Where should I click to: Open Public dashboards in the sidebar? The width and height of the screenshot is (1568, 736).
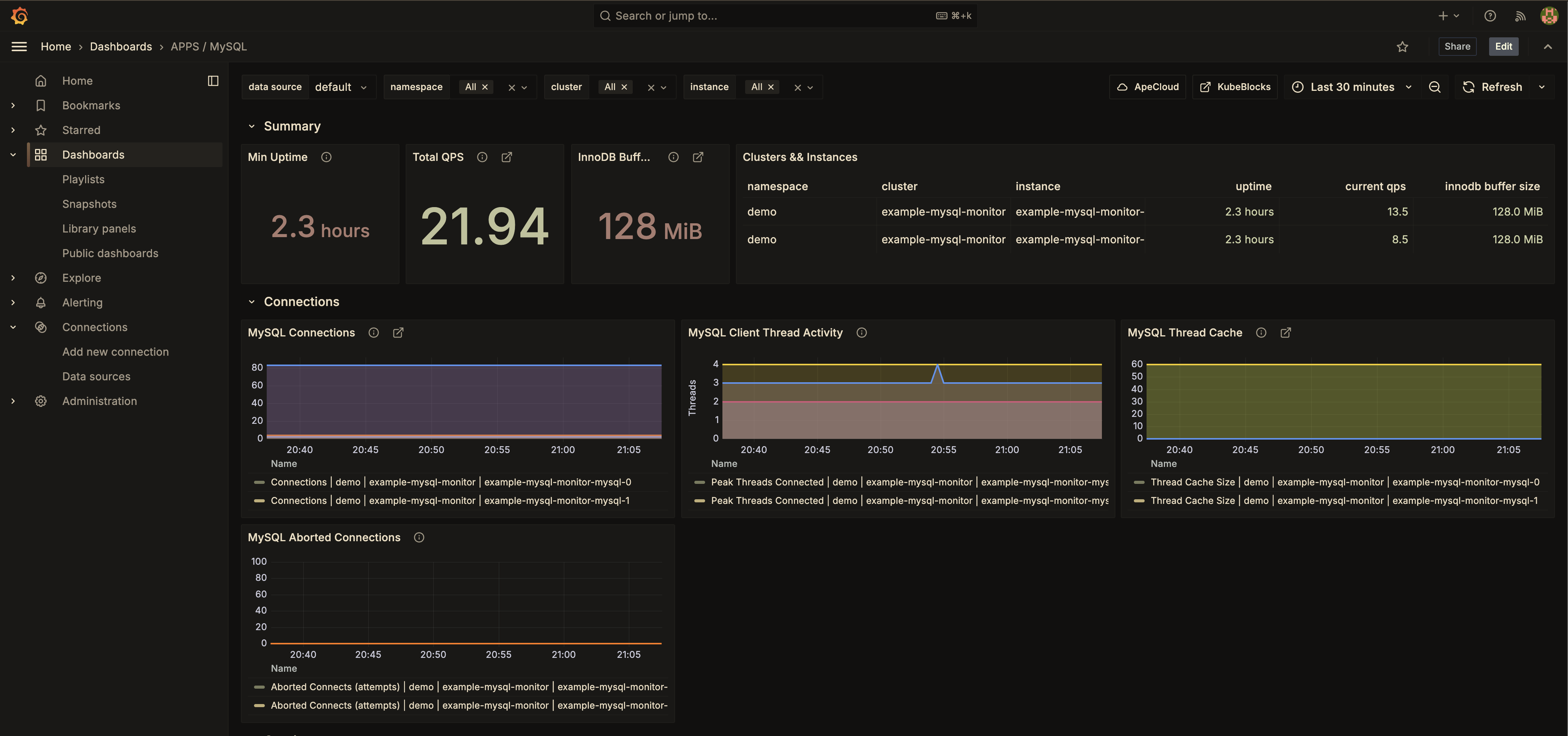[110, 253]
